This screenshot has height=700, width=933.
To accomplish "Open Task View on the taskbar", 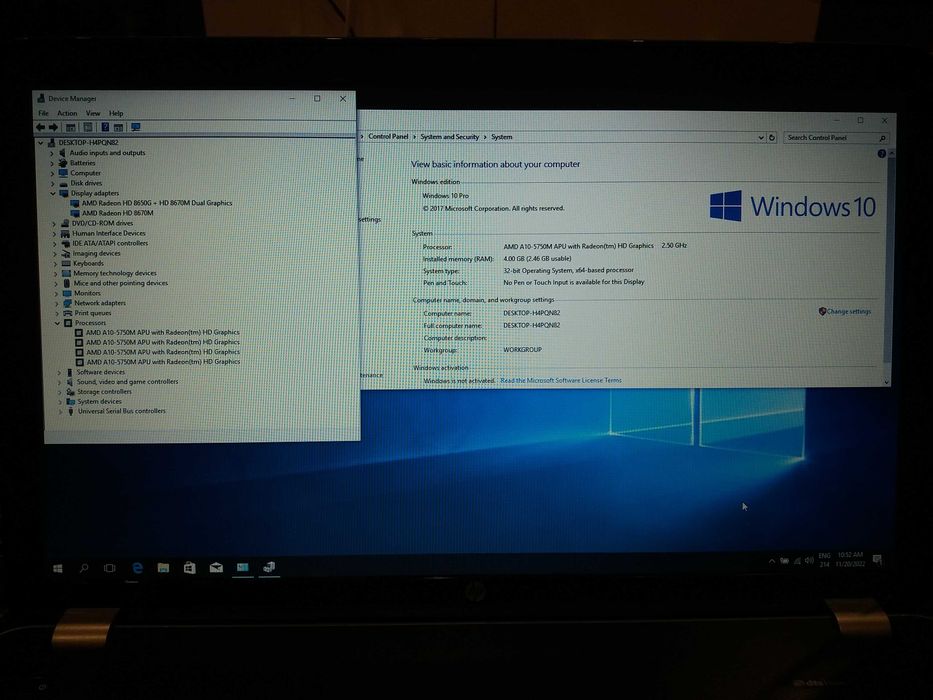I will [109, 568].
